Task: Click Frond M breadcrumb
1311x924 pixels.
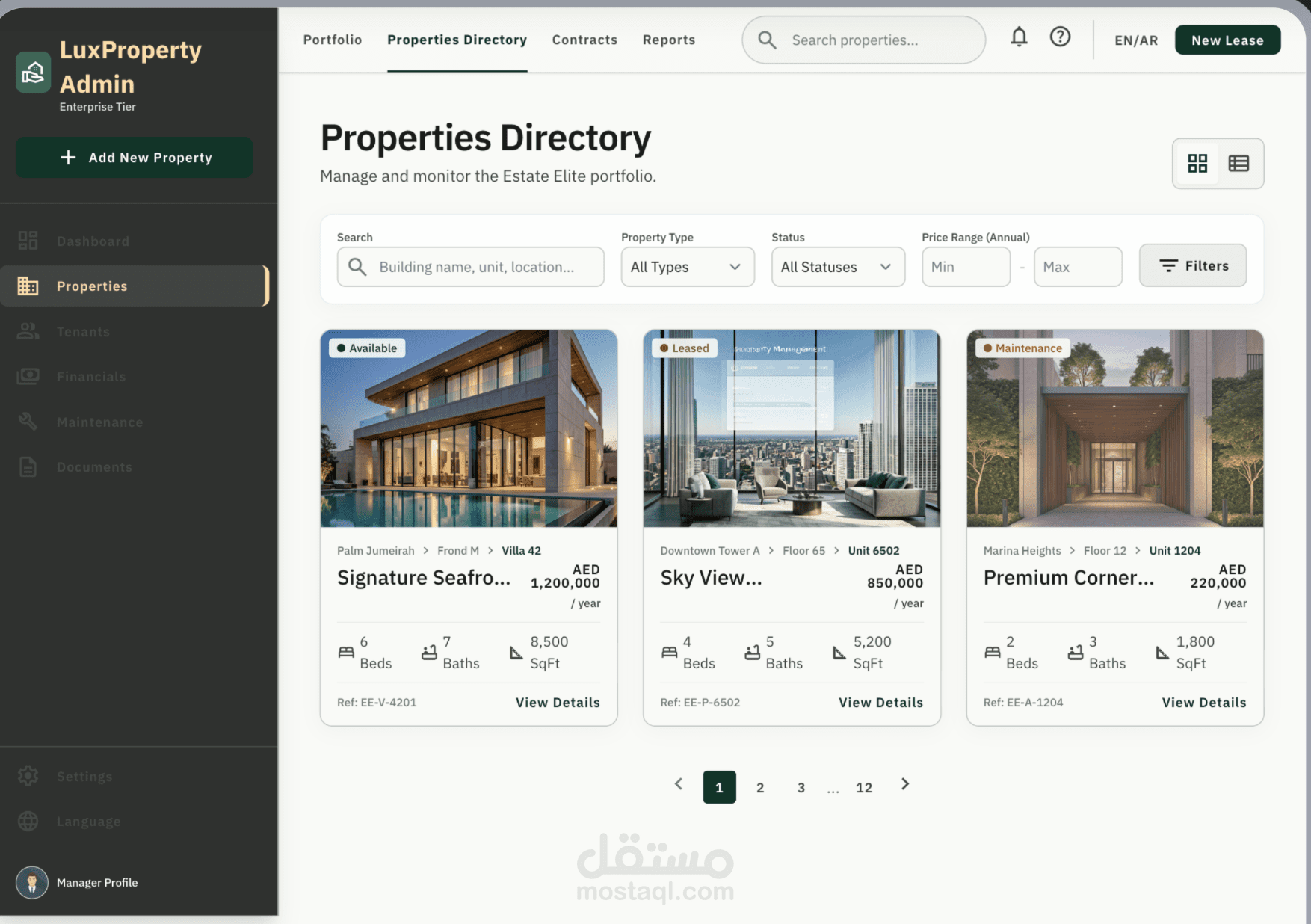Action: point(458,550)
